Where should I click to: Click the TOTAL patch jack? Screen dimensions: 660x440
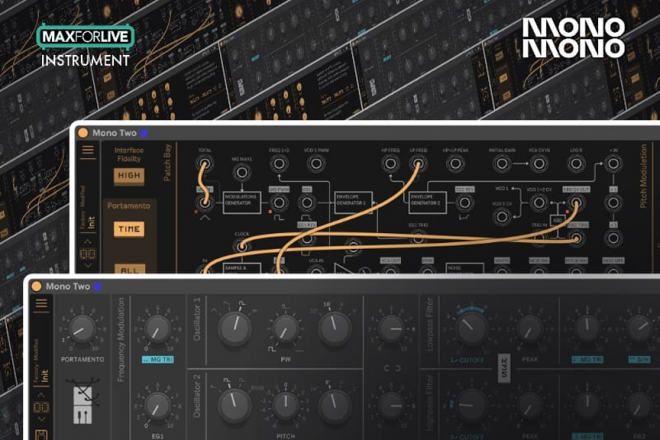coord(205,164)
